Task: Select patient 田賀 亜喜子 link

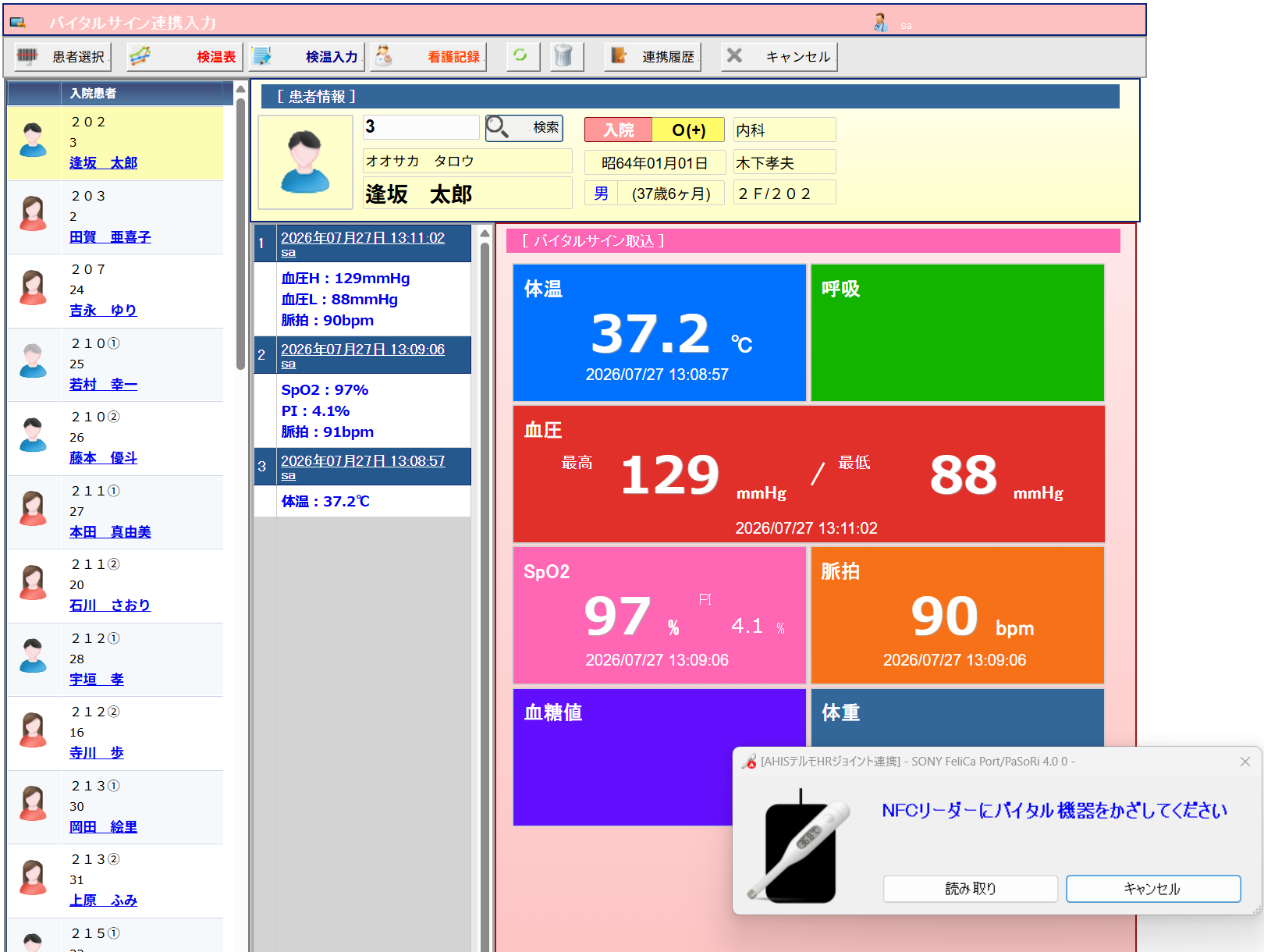Action: pyautogui.click(x=110, y=236)
